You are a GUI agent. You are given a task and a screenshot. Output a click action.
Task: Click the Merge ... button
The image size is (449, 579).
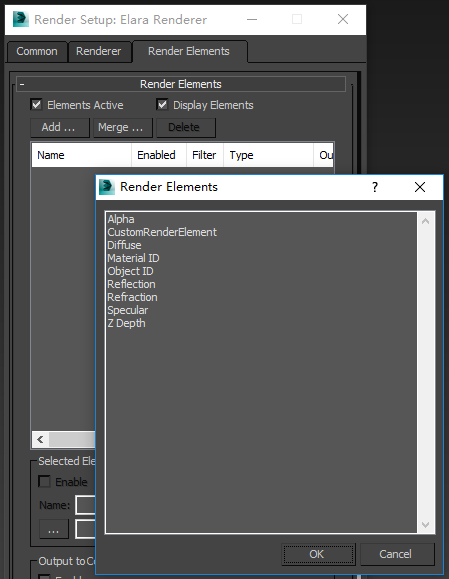tap(122, 127)
